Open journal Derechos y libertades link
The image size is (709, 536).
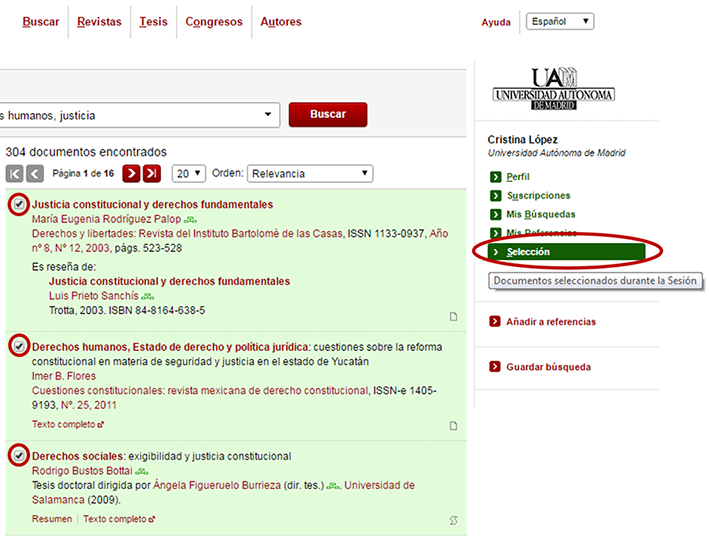pyautogui.click(x=187, y=233)
